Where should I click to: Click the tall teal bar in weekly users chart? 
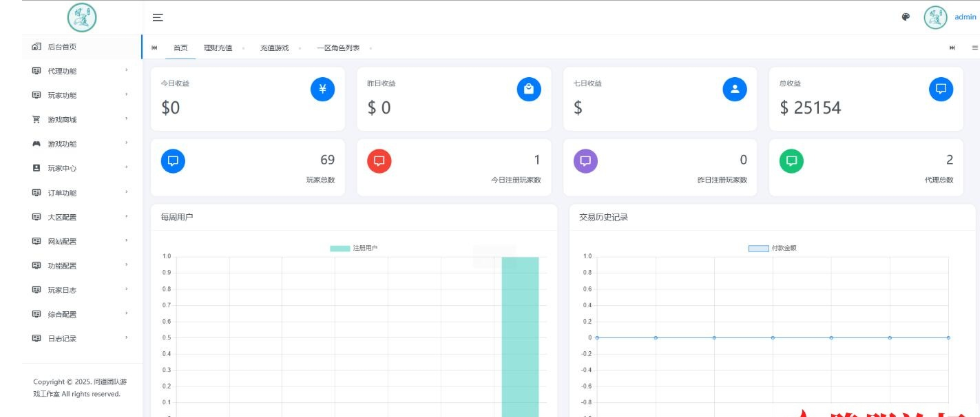[x=520, y=336]
